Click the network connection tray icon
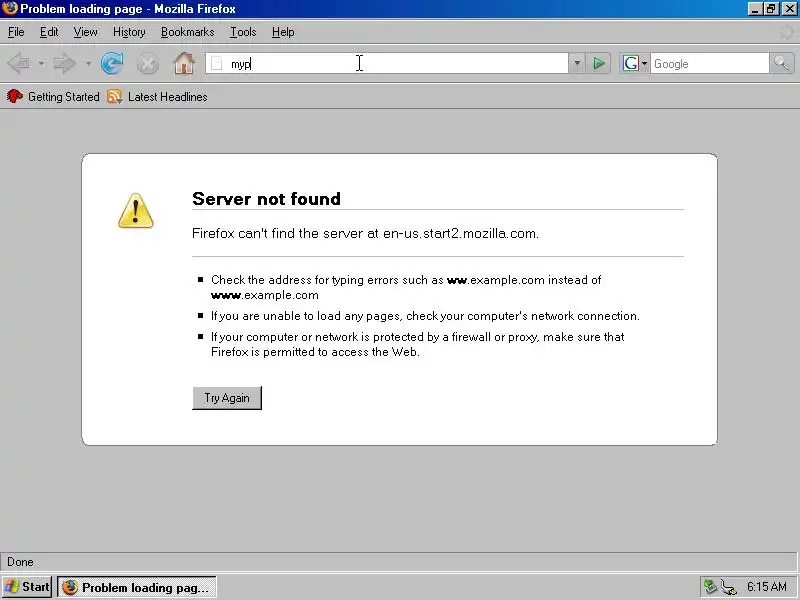800x600 pixels. [730, 587]
